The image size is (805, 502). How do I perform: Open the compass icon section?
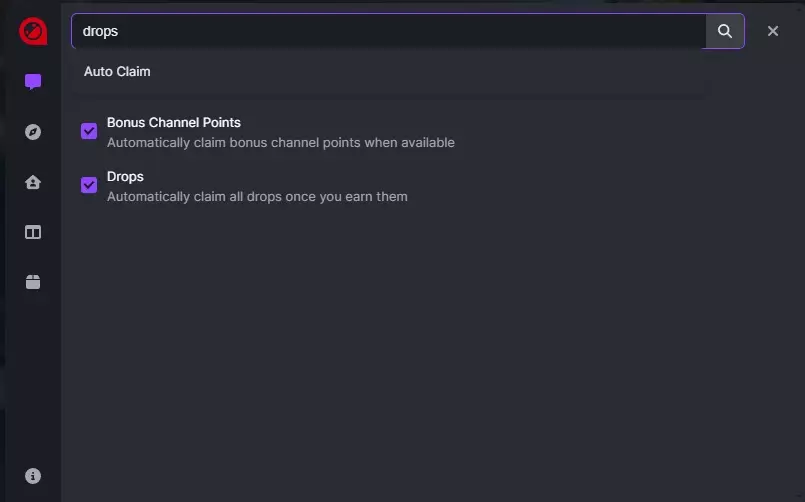point(33,132)
